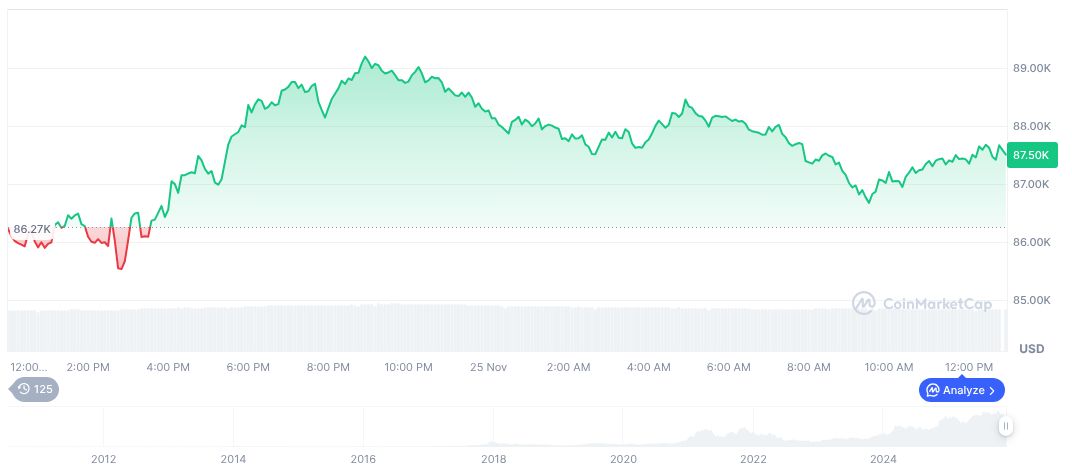Select the 2016 year on the navigator timeline
The image size is (1072, 470).
tap(363, 459)
